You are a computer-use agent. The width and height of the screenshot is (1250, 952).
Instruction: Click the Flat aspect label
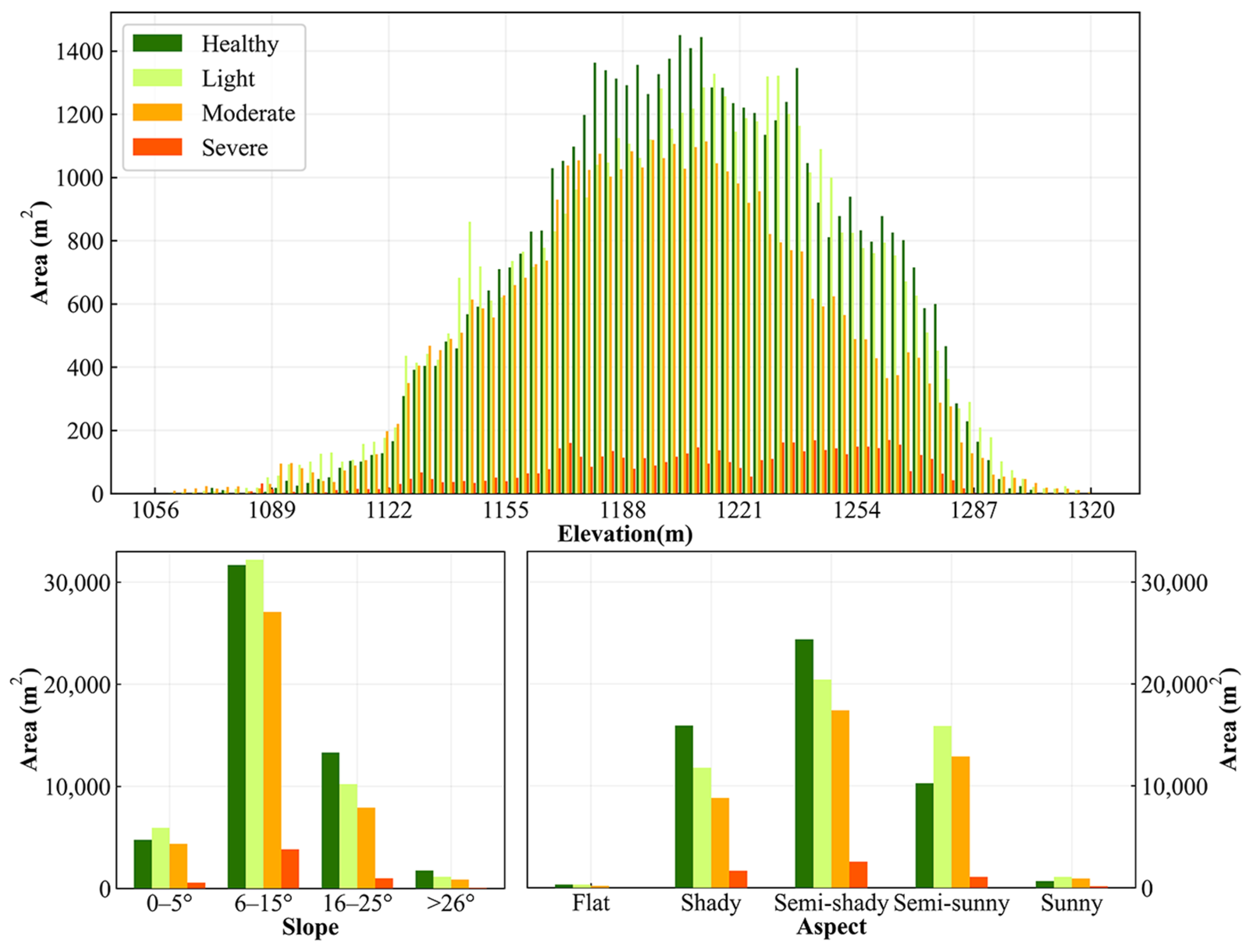click(590, 903)
